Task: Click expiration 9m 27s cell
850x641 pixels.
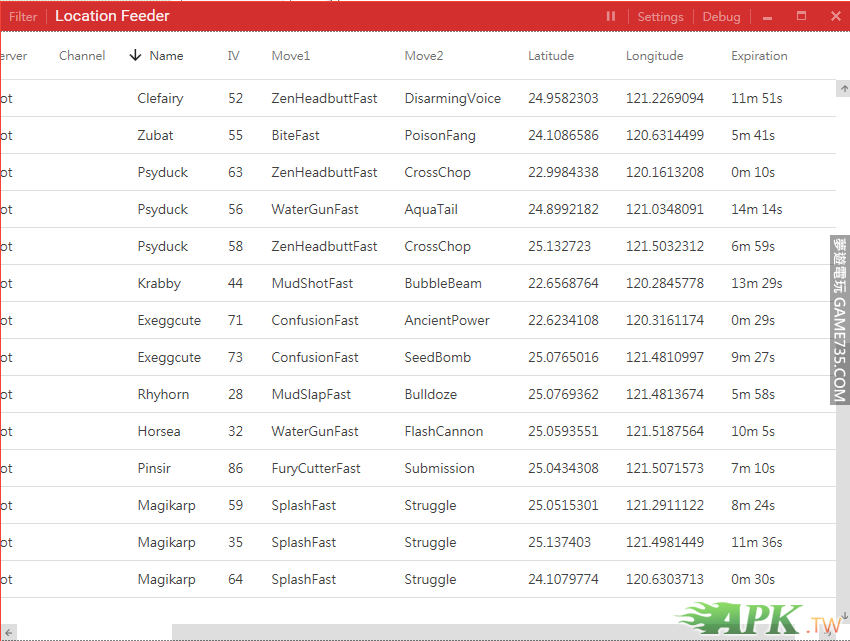Action: click(x=753, y=357)
